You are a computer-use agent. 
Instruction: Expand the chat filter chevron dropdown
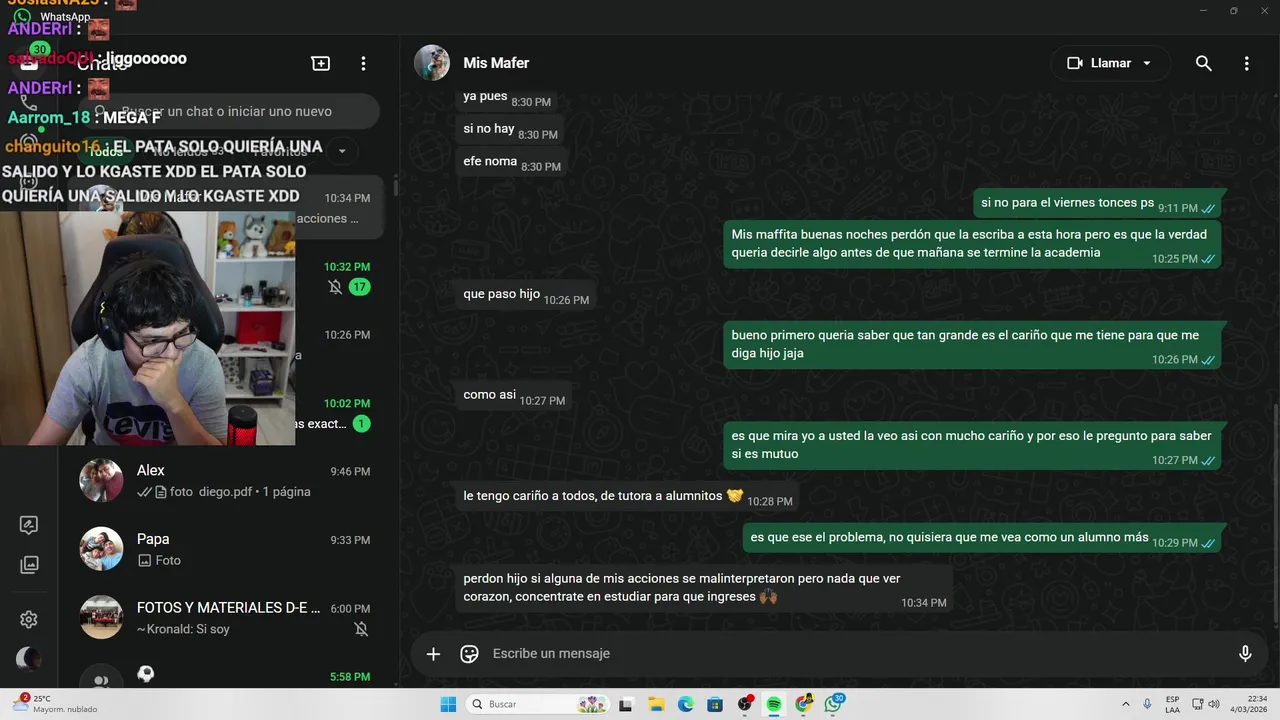click(342, 151)
